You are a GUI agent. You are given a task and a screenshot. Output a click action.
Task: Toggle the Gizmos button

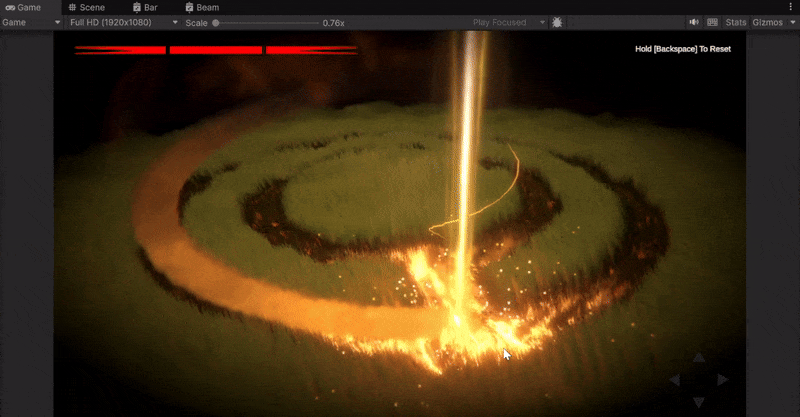(767, 22)
